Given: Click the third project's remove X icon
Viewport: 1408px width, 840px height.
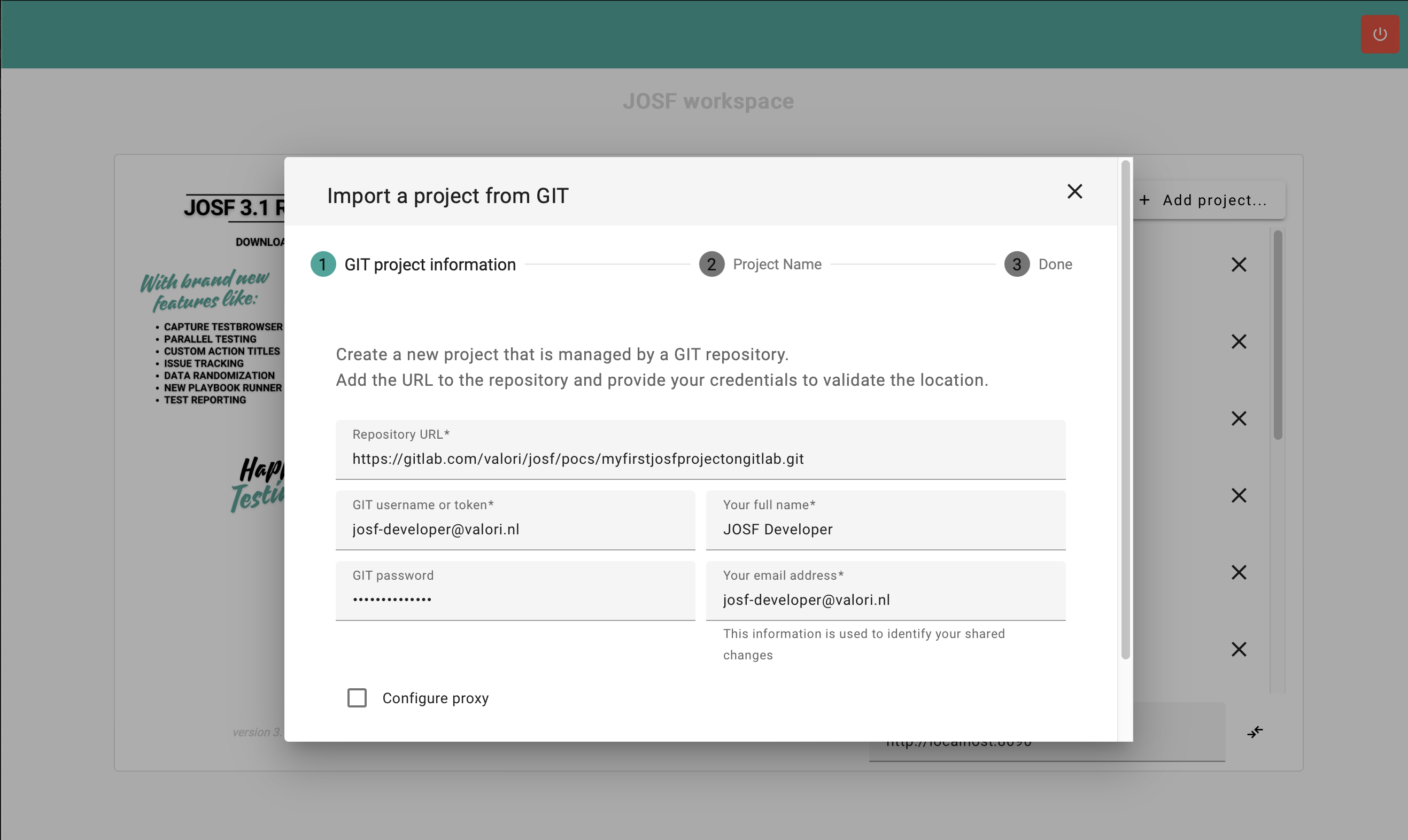Looking at the screenshot, I should [1238, 418].
